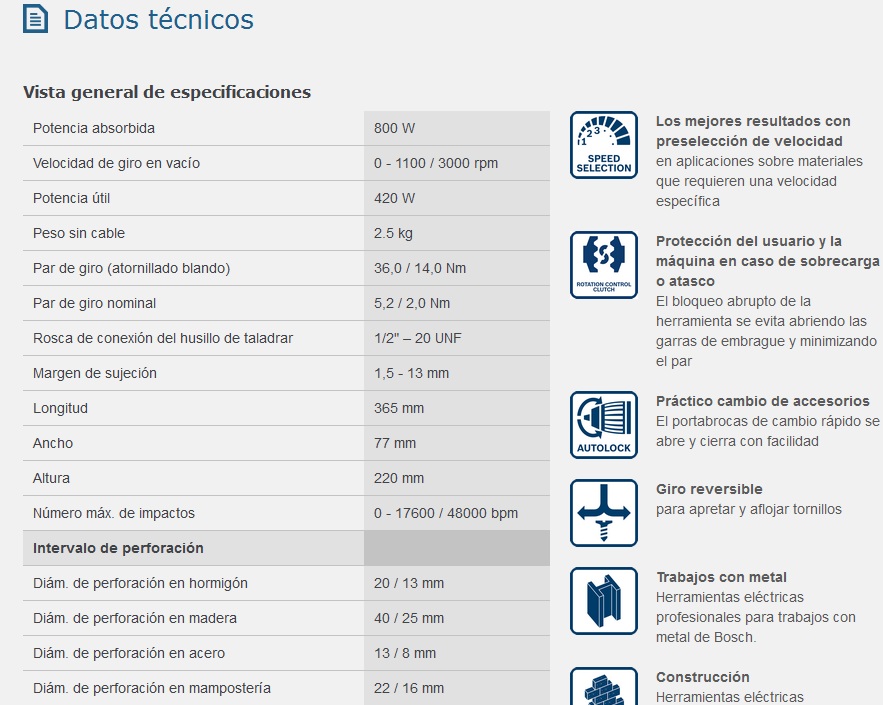Image resolution: width=883 pixels, height=705 pixels.
Task: Click the 'Número máx. de impactos' label
Action: point(114,513)
